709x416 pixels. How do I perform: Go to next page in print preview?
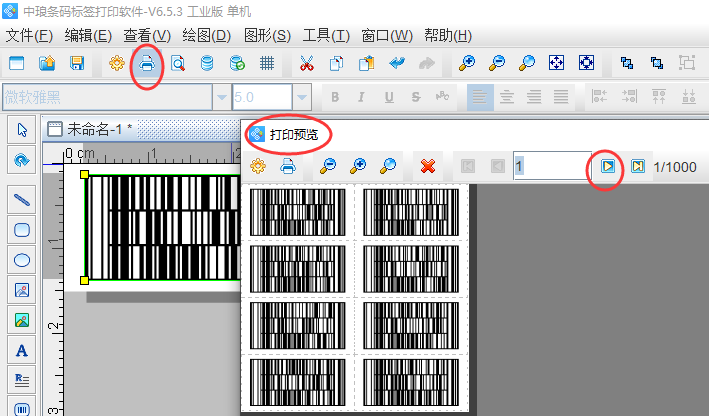607,166
